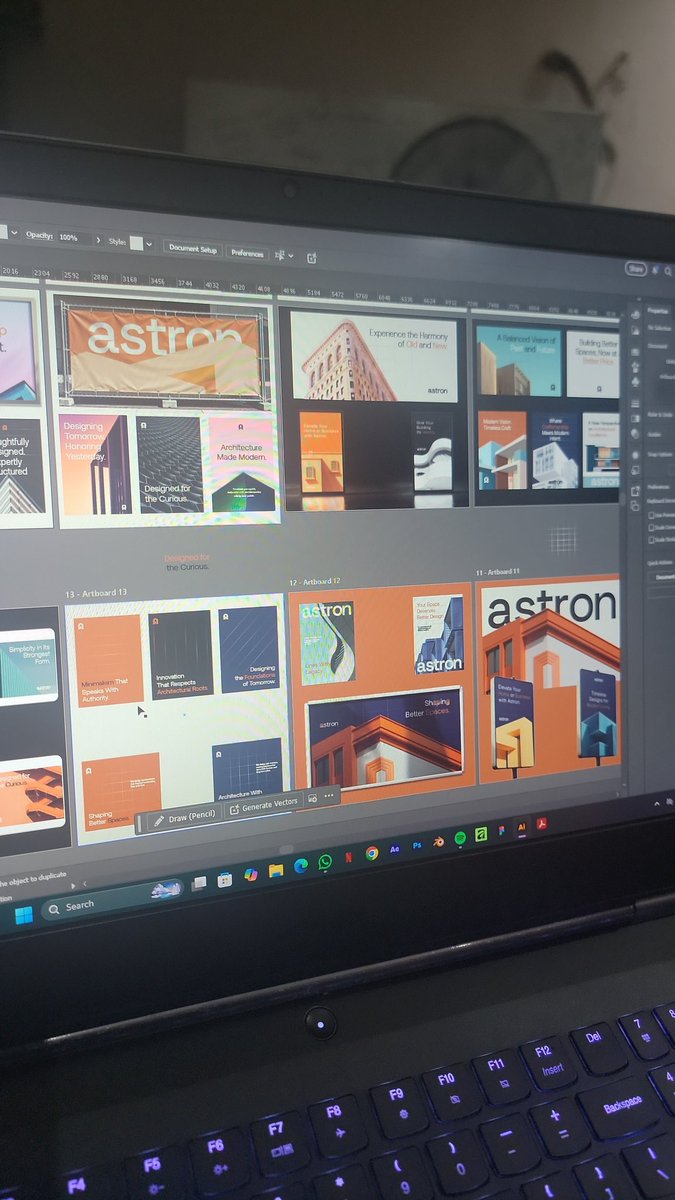Open the dropdown left of Opacity

[x=14, y=232]
